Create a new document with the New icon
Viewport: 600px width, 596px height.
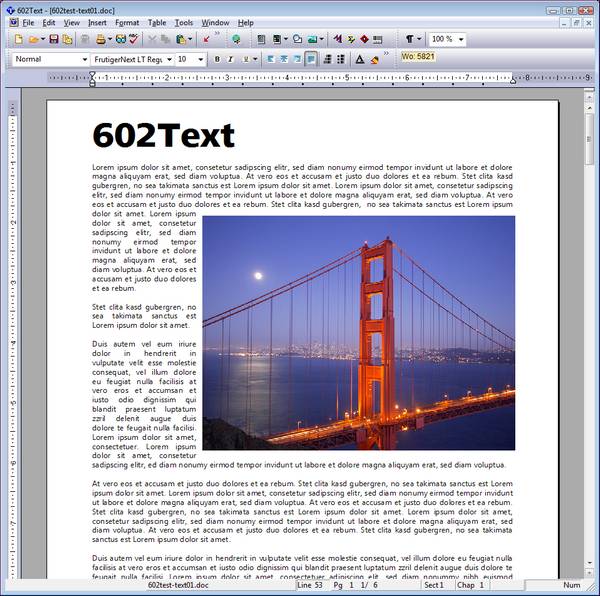(18, 39)
